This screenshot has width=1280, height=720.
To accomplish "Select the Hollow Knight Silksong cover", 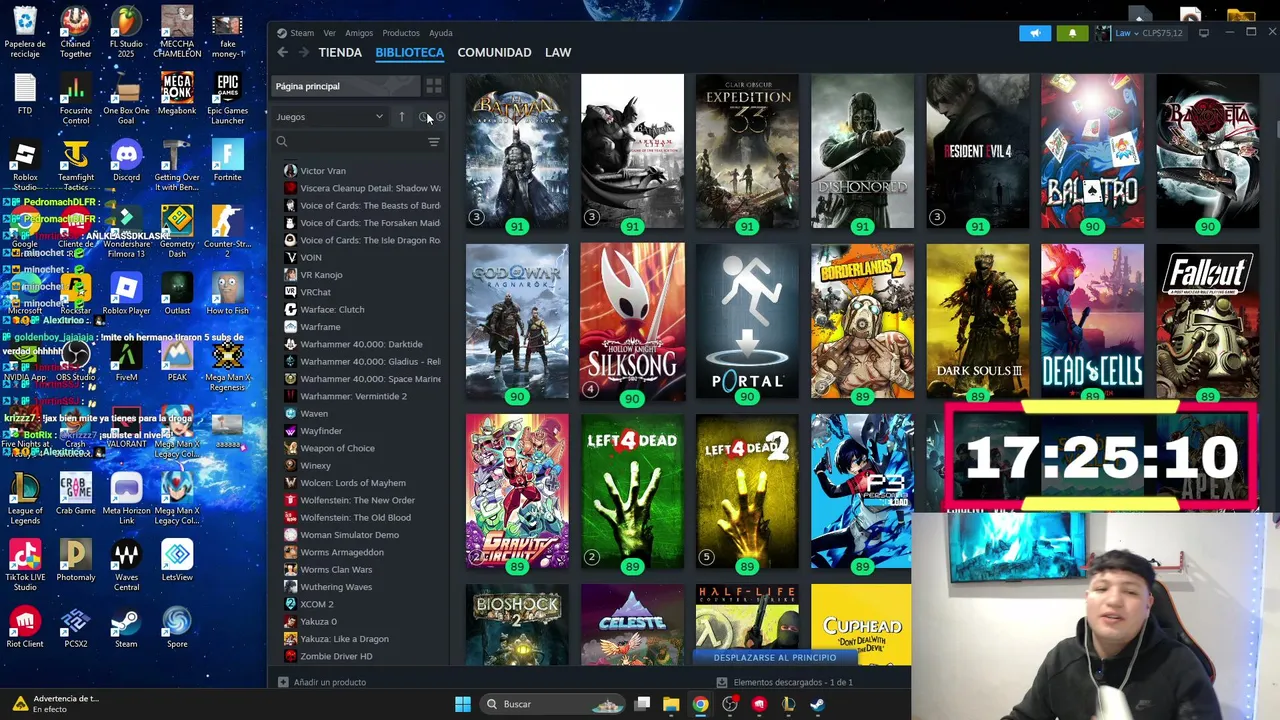I will (632, 322).
